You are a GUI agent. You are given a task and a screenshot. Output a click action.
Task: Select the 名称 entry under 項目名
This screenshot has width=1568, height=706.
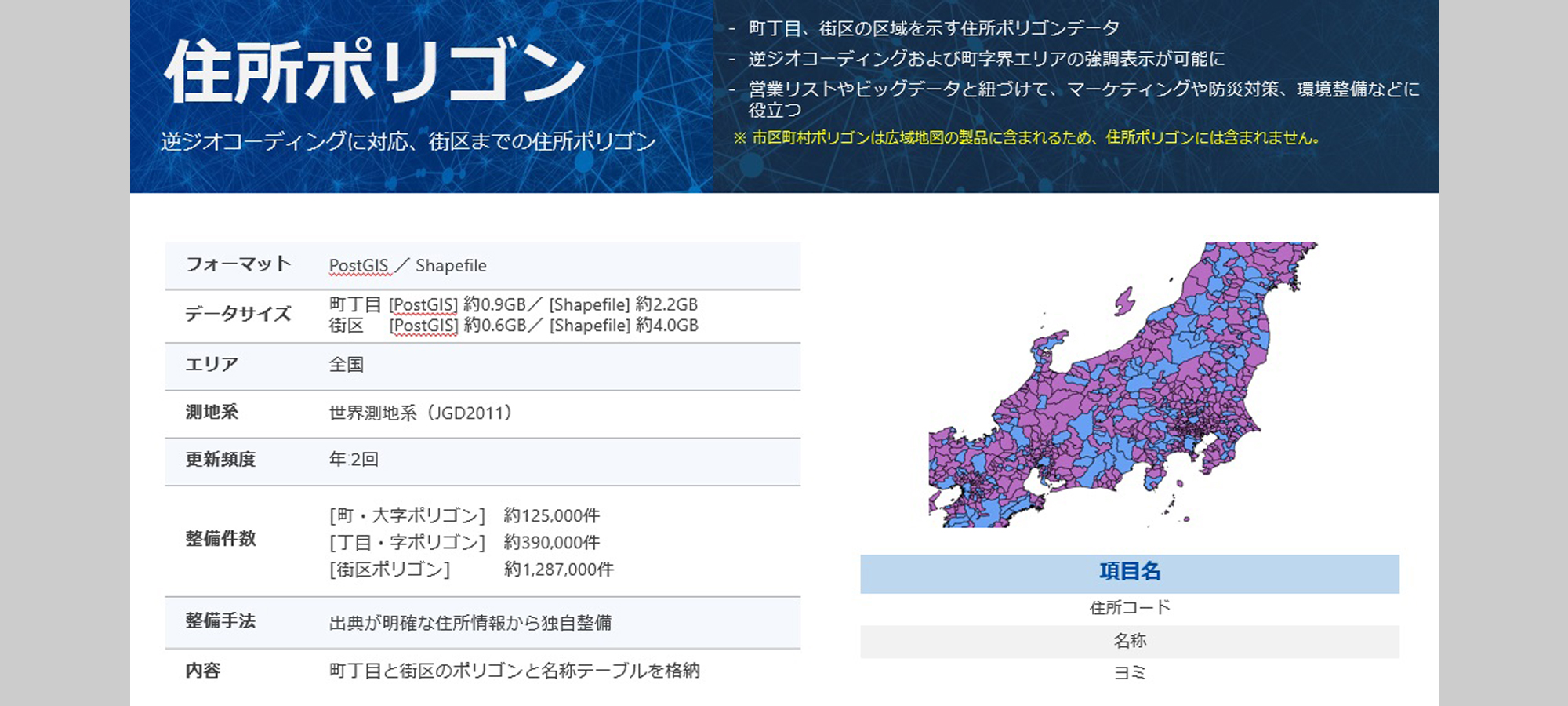[x=1130, y=640]
